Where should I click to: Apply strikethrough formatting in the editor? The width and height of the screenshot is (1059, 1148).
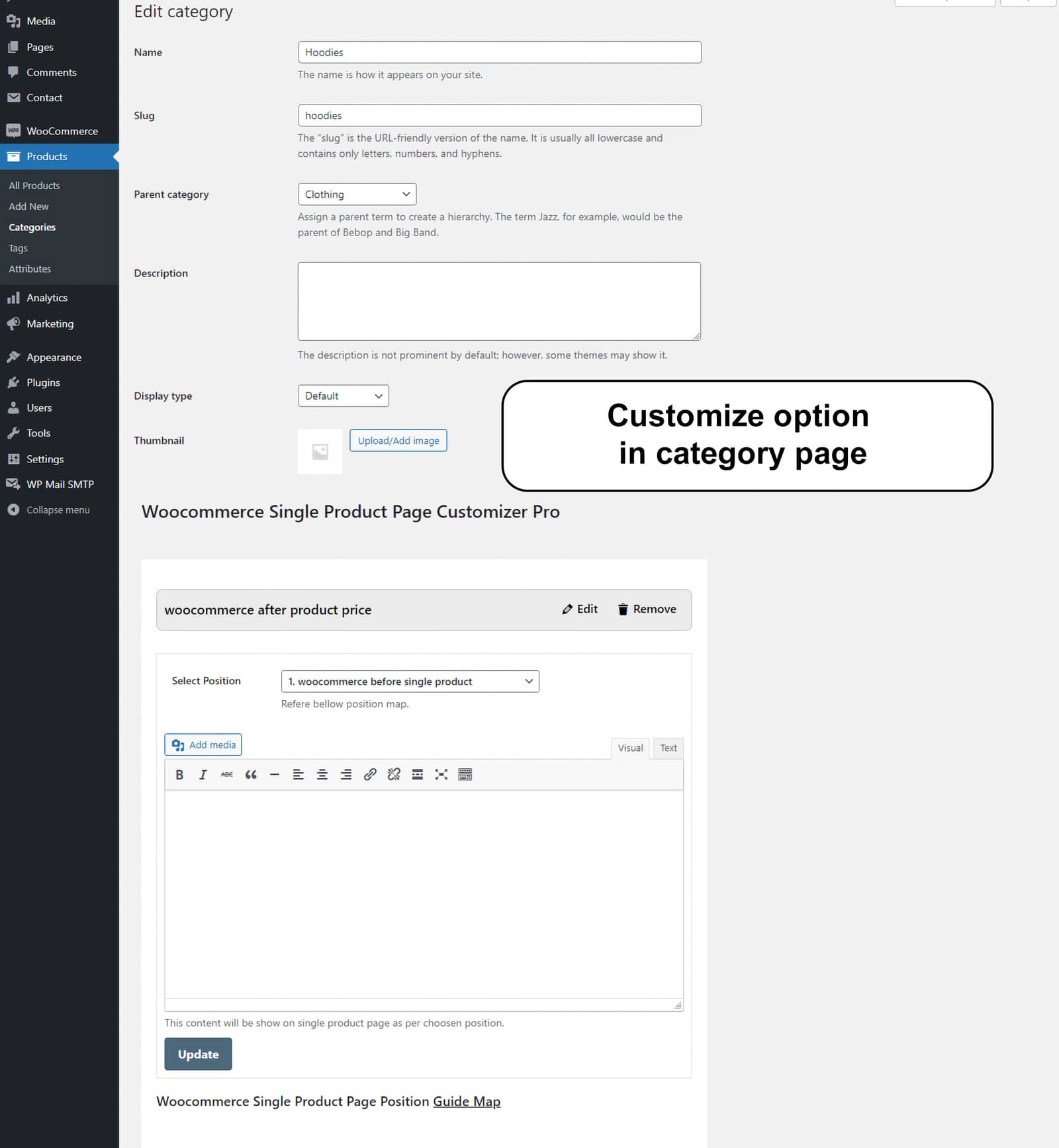coord(227,774)
